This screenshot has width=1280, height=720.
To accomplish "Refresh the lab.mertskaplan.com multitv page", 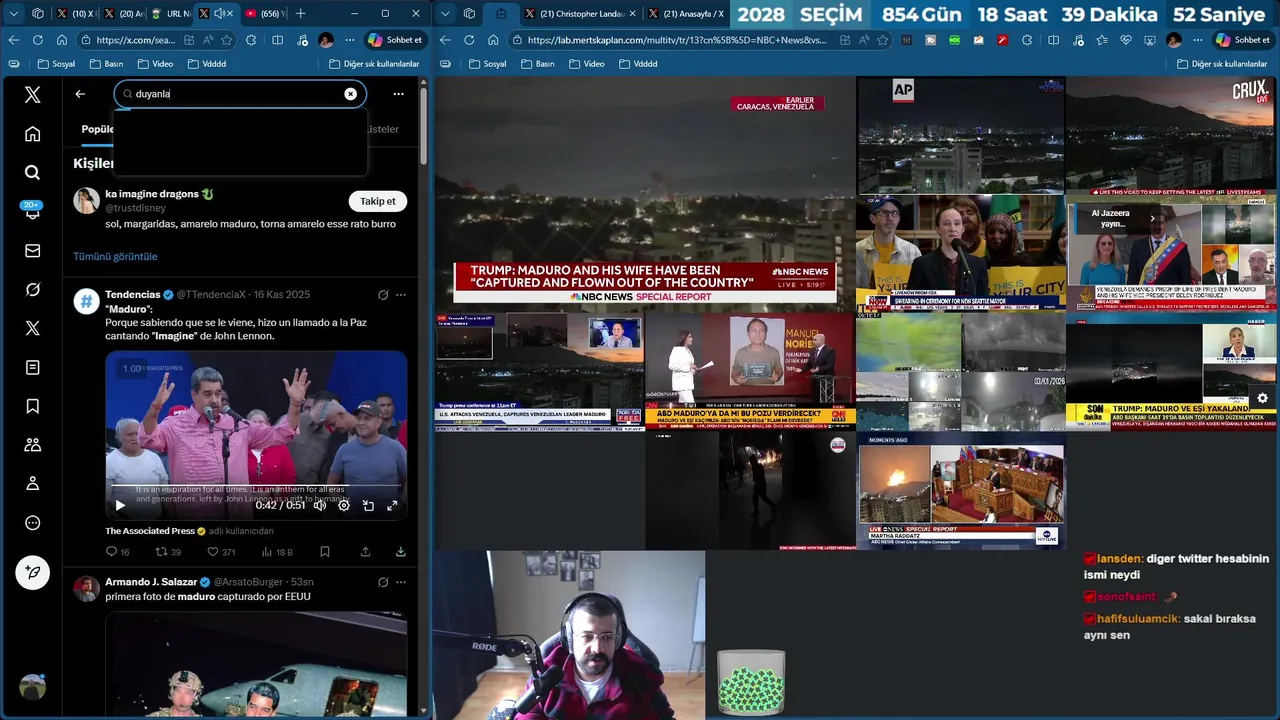I will (x=469, y=40).
